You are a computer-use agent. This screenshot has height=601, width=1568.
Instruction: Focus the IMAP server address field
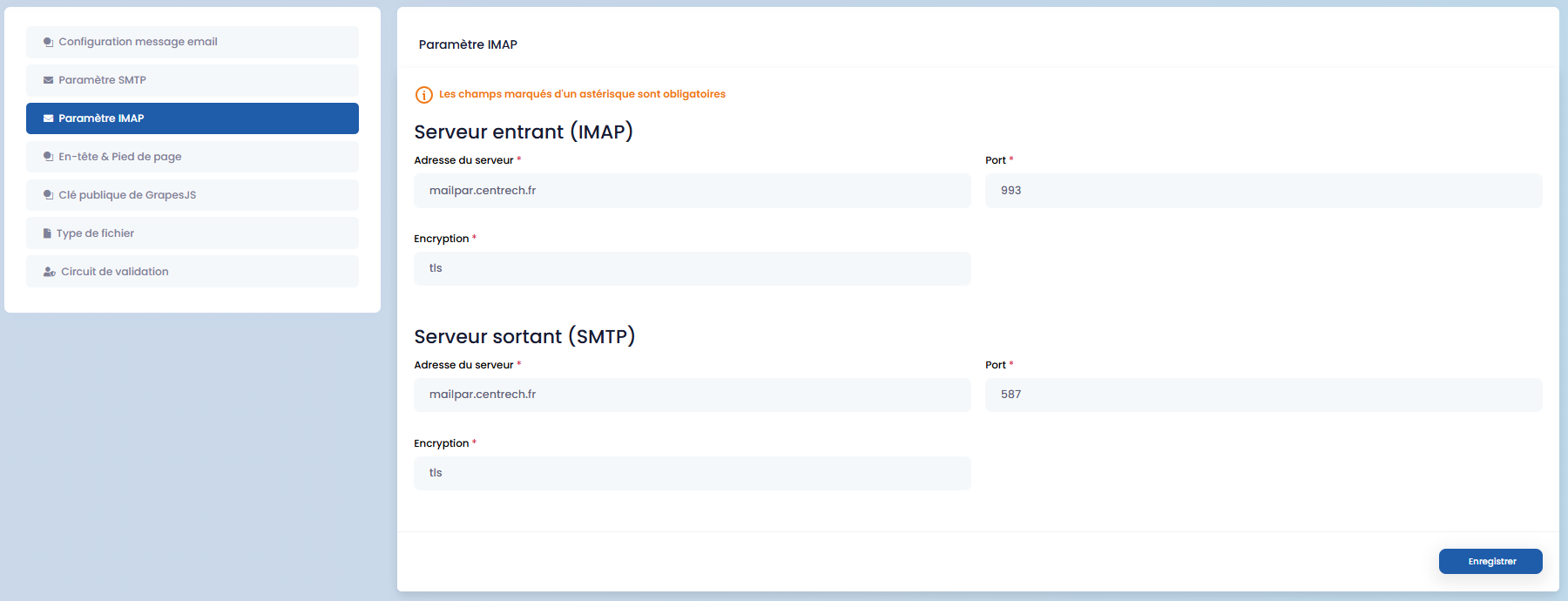pos(692,191)
